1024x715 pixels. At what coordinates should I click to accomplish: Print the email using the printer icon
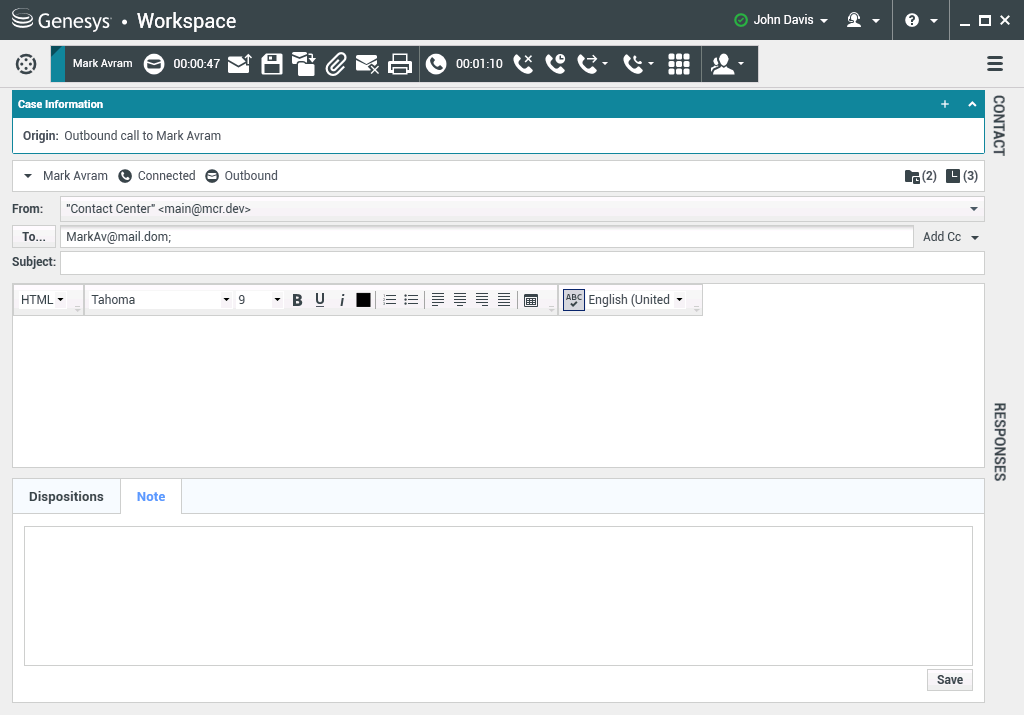(x=400, y=64)
